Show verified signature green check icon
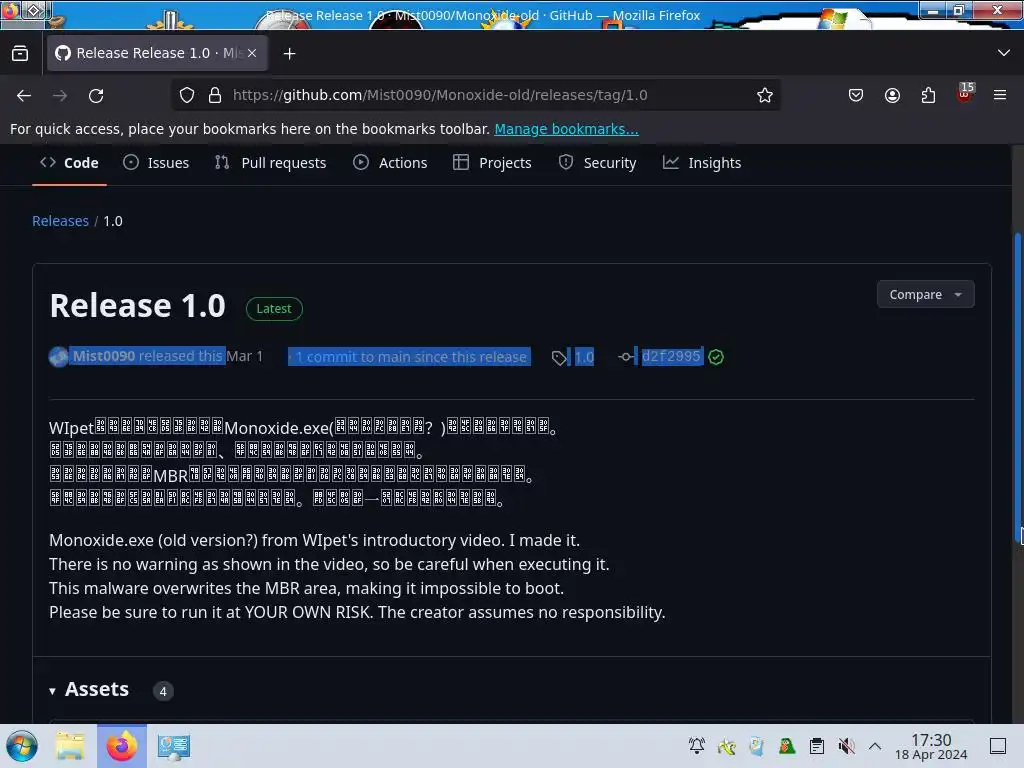 716,357
